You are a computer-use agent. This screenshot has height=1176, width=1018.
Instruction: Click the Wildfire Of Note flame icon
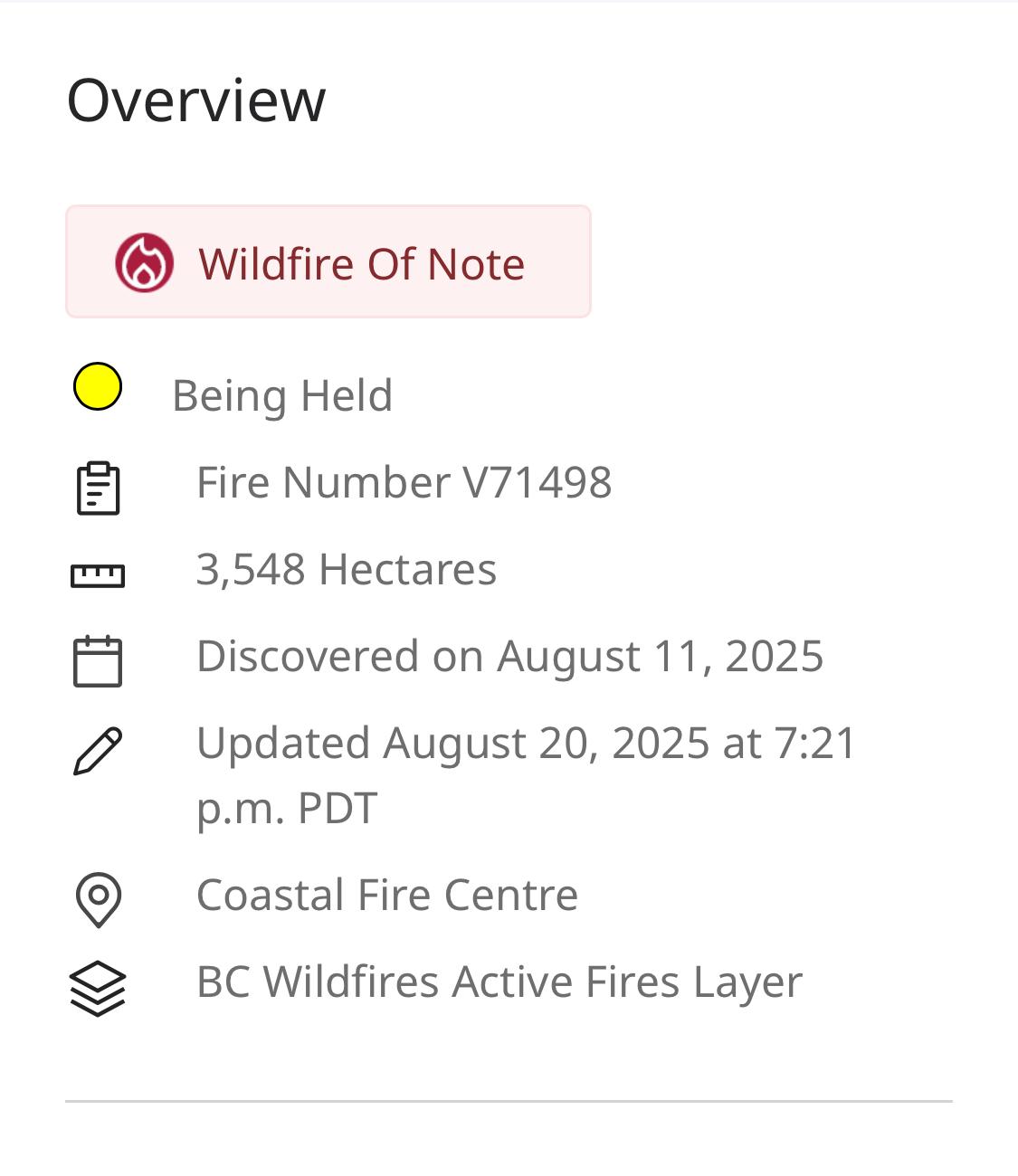click(144, 262)
